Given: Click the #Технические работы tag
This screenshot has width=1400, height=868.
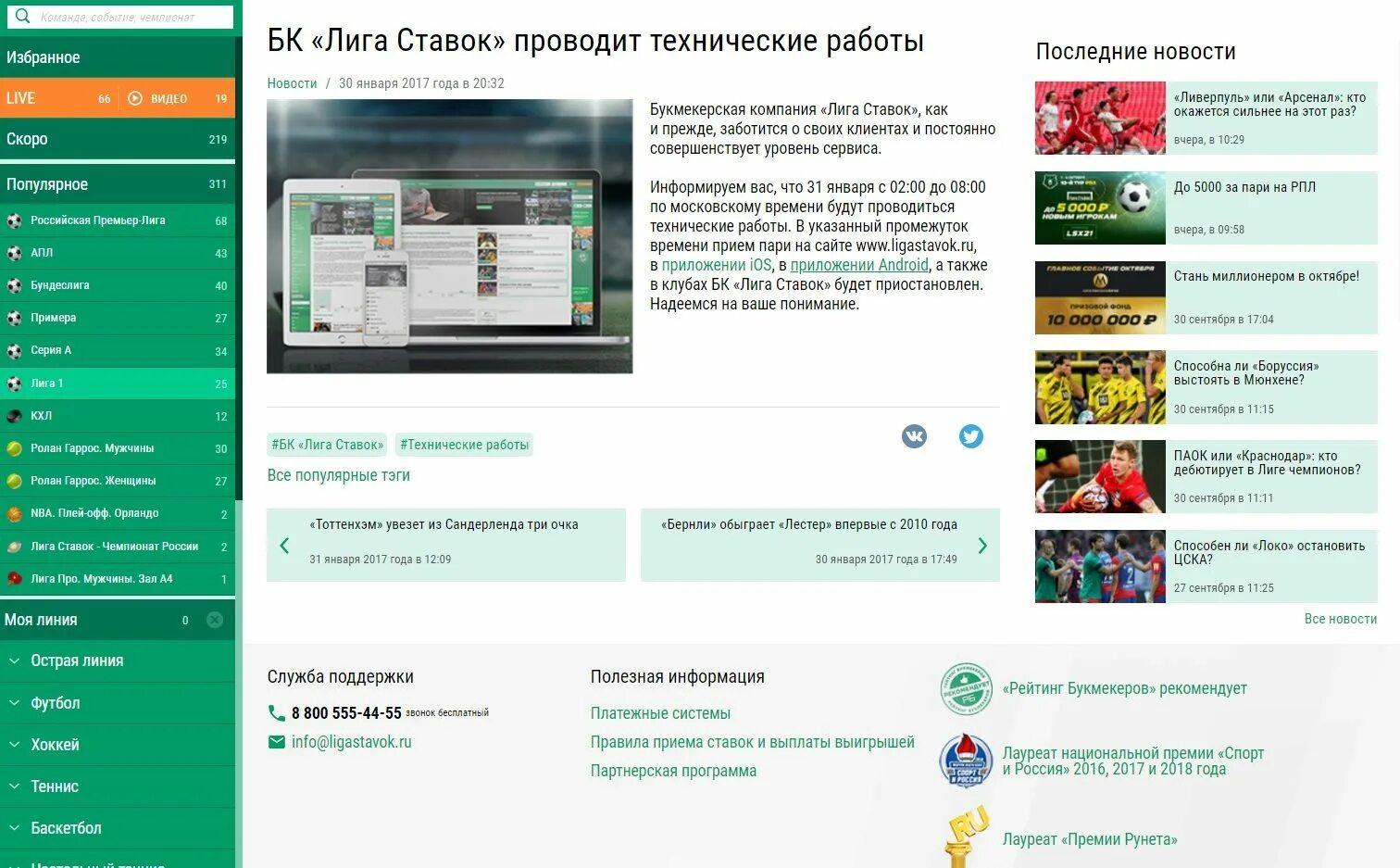Looking at the screenshot, I should pyautogui.click(x=465, y=445).
